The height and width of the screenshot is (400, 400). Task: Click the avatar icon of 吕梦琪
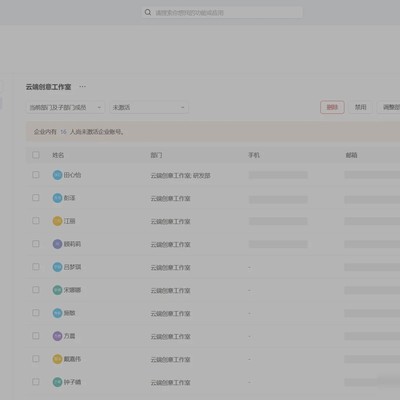(x=57, y=267)
